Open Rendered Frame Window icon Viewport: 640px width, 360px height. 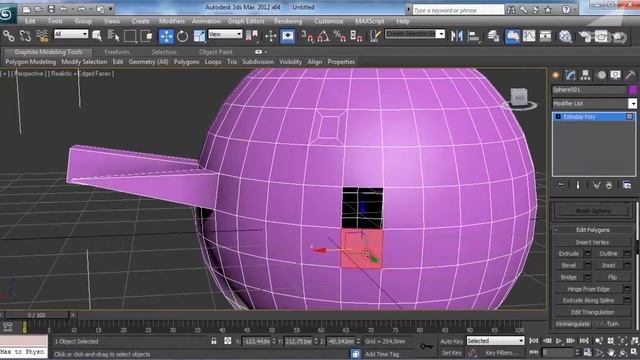coord(602,36)
